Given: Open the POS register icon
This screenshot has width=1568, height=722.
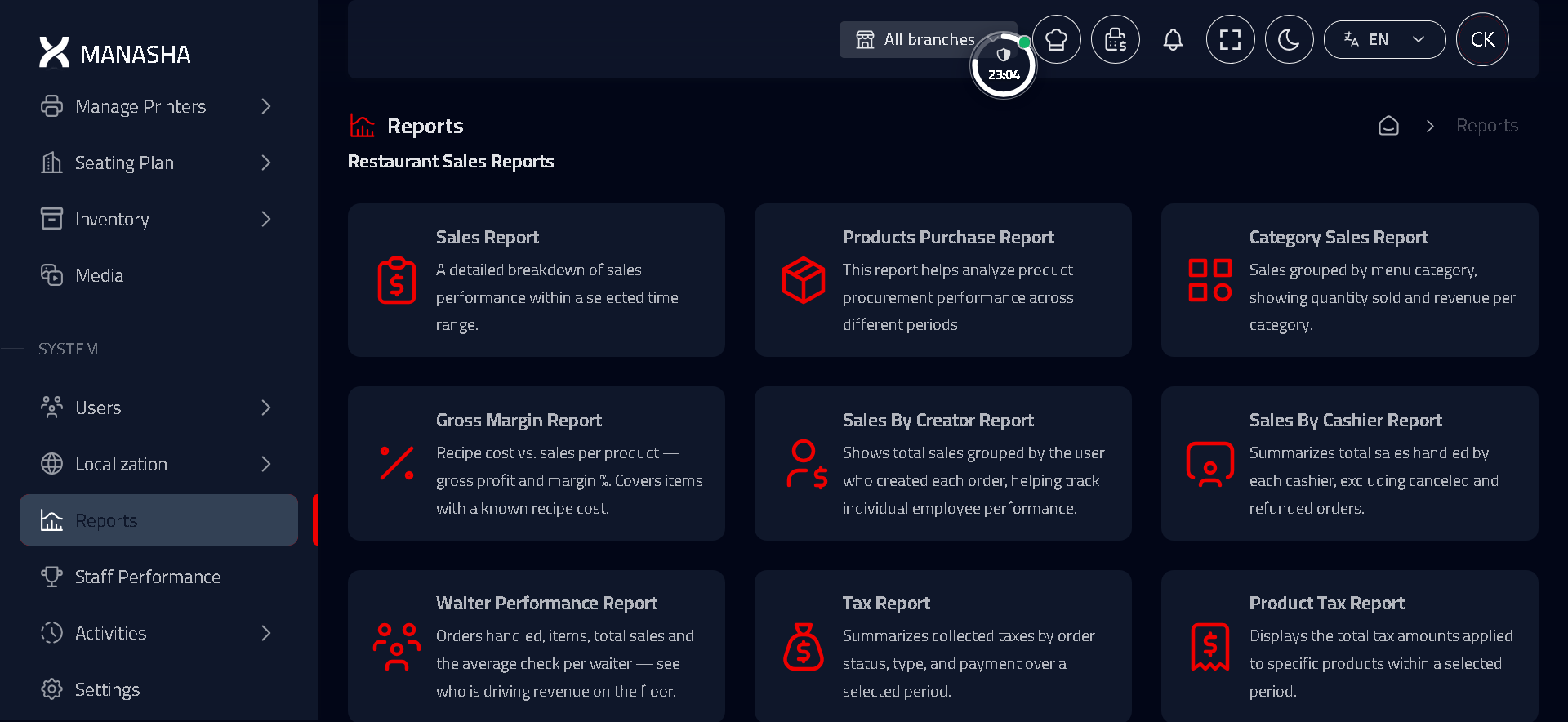Looking at the screenshot, I should tap(1115, 39).
